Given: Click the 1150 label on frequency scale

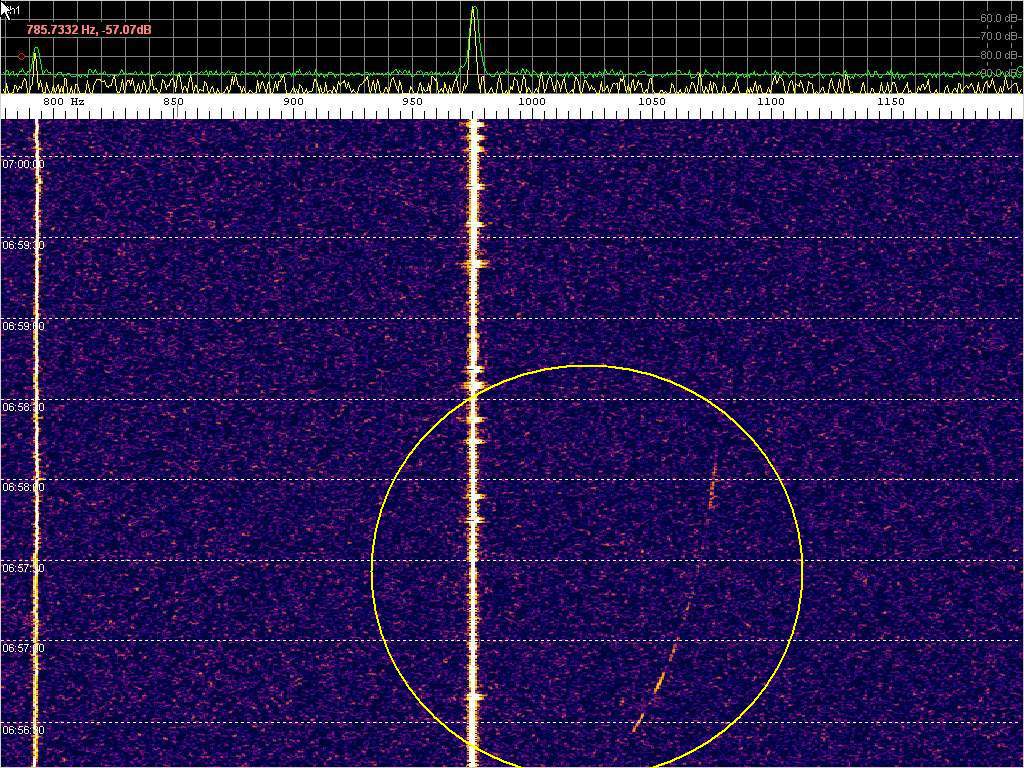Looking at the screenshot, I should point(890,102).
